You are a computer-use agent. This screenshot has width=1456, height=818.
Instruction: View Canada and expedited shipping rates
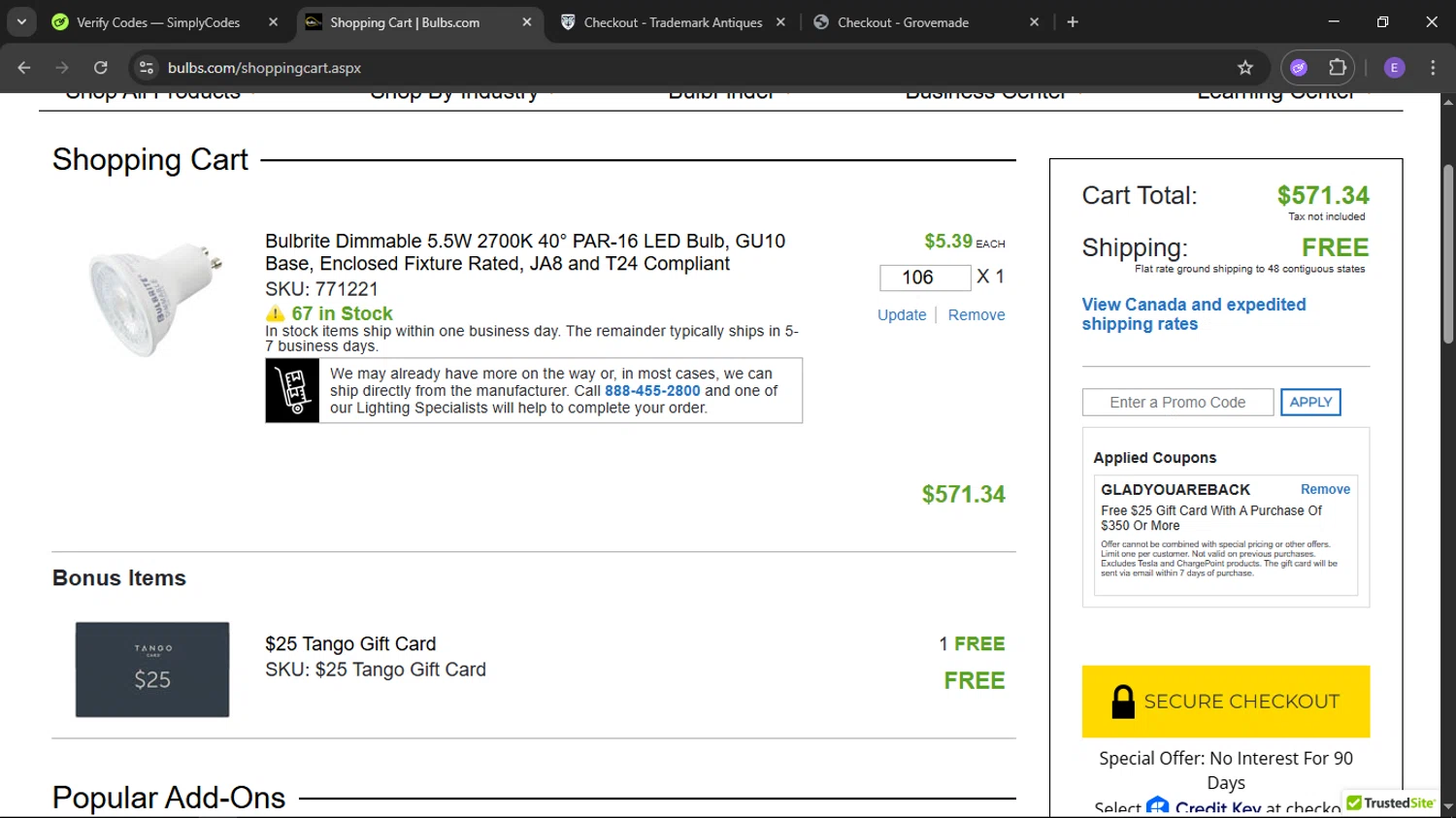(1194, 314)
